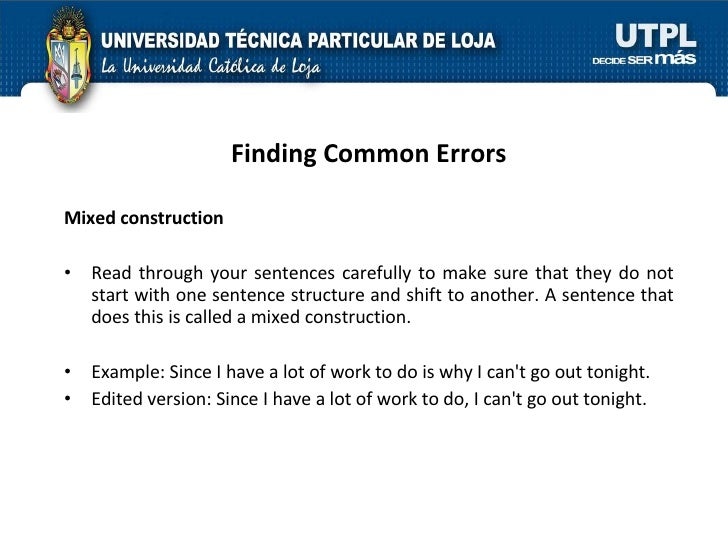
Task: Click the phrase 'mixed construction.' ending the paragraph
Action: pos(331,317)
